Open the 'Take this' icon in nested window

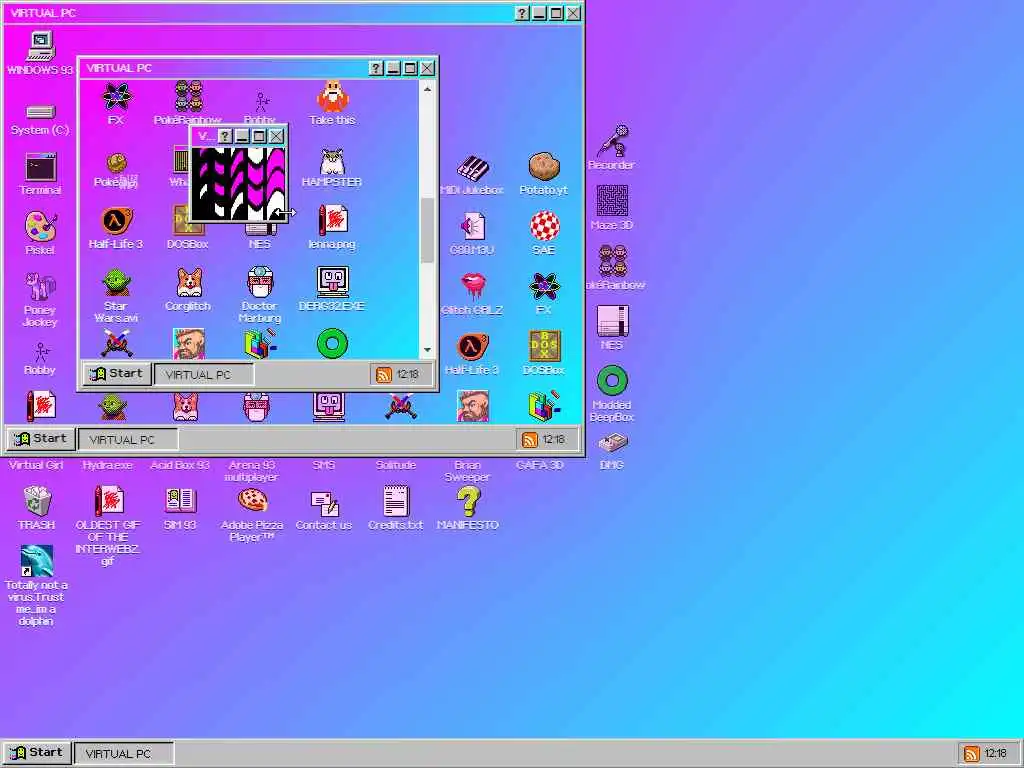point(332,96)
